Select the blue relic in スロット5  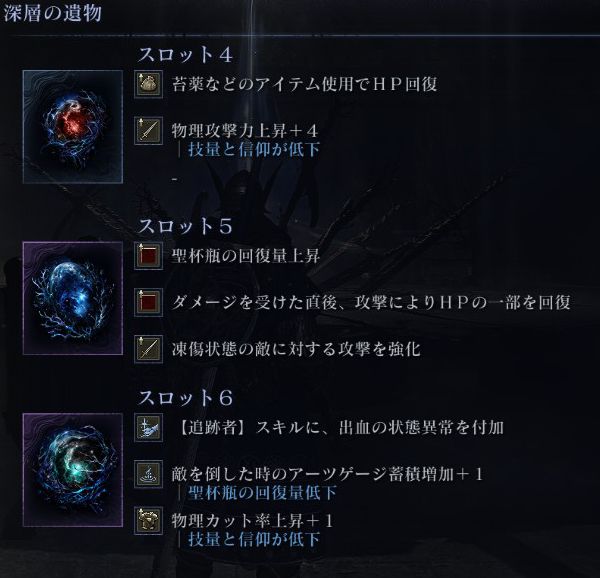tap(73, 298)
